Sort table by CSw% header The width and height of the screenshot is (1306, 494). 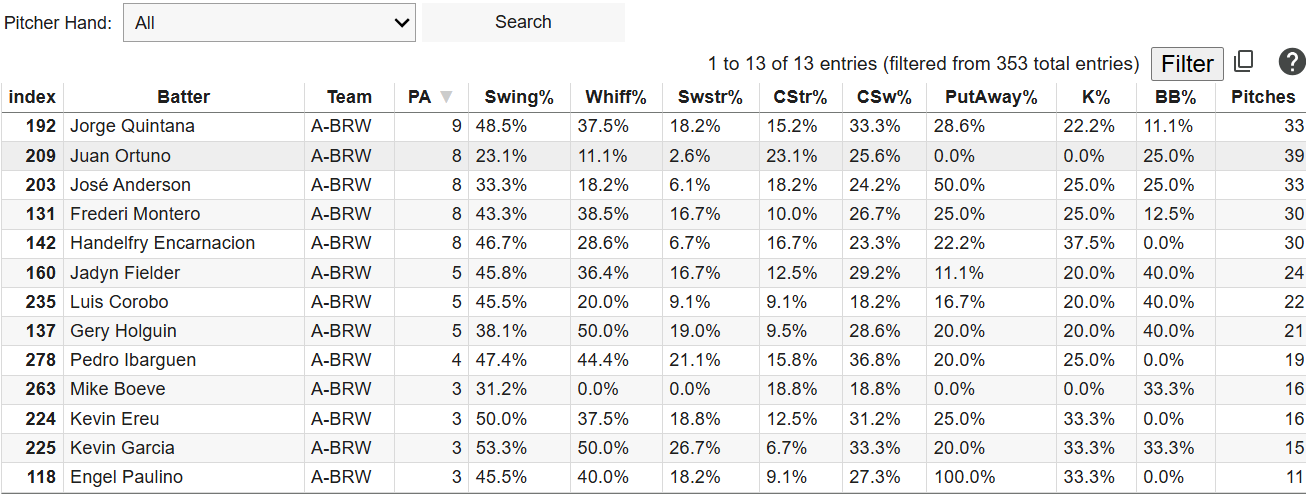point(884,97)
